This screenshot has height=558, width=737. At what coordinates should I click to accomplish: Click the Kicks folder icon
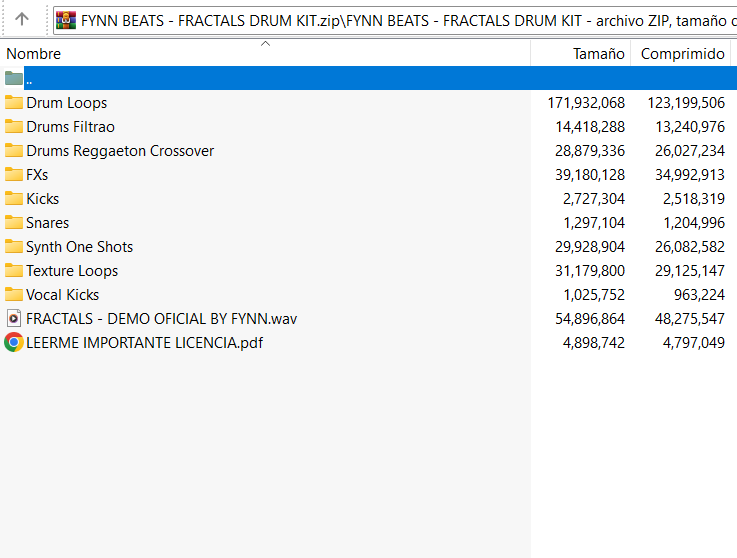[x=14, y=198]
